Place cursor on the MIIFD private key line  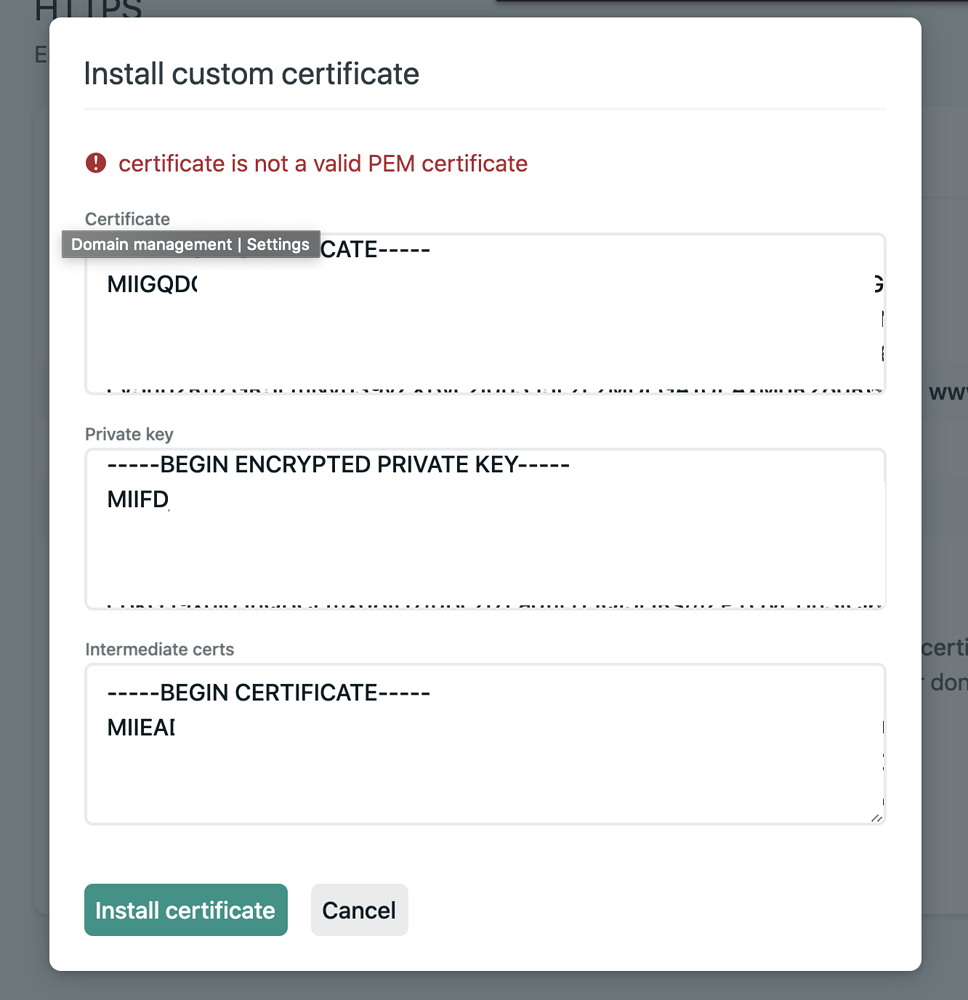coord(137,499)
